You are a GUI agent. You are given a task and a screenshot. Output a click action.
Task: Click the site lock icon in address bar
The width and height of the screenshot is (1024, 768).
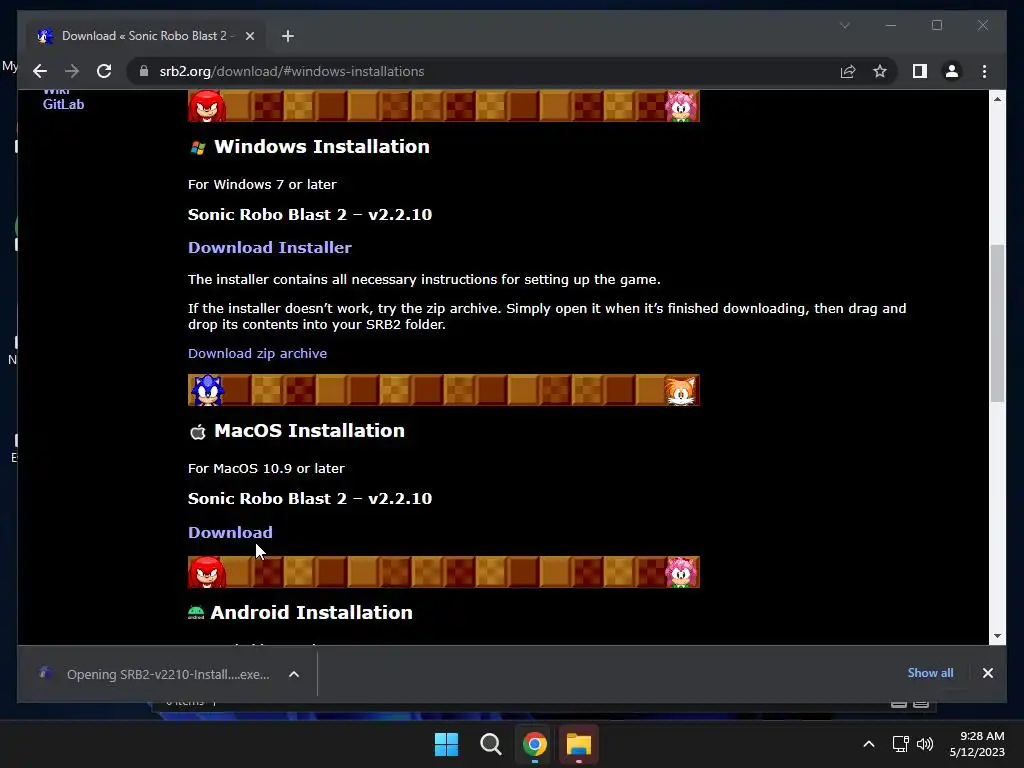coord(144,71)
